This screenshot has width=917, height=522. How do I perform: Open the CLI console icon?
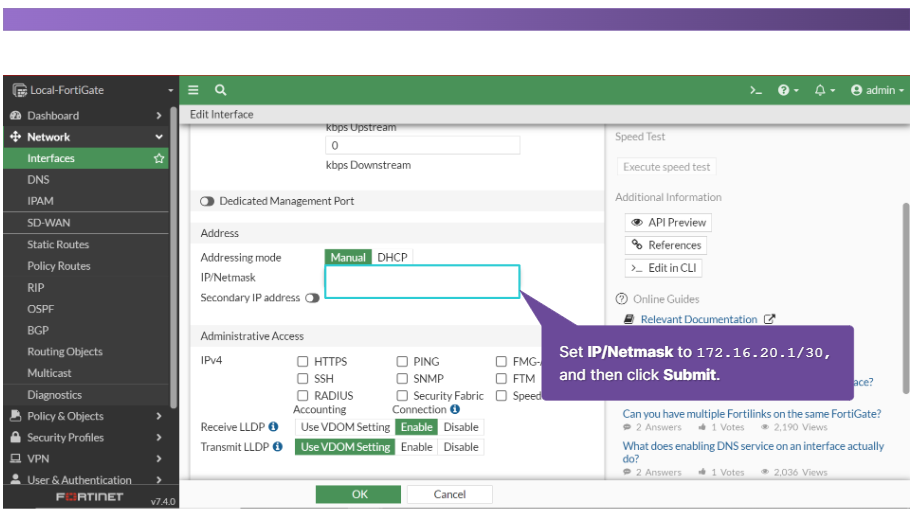(756, 90)
